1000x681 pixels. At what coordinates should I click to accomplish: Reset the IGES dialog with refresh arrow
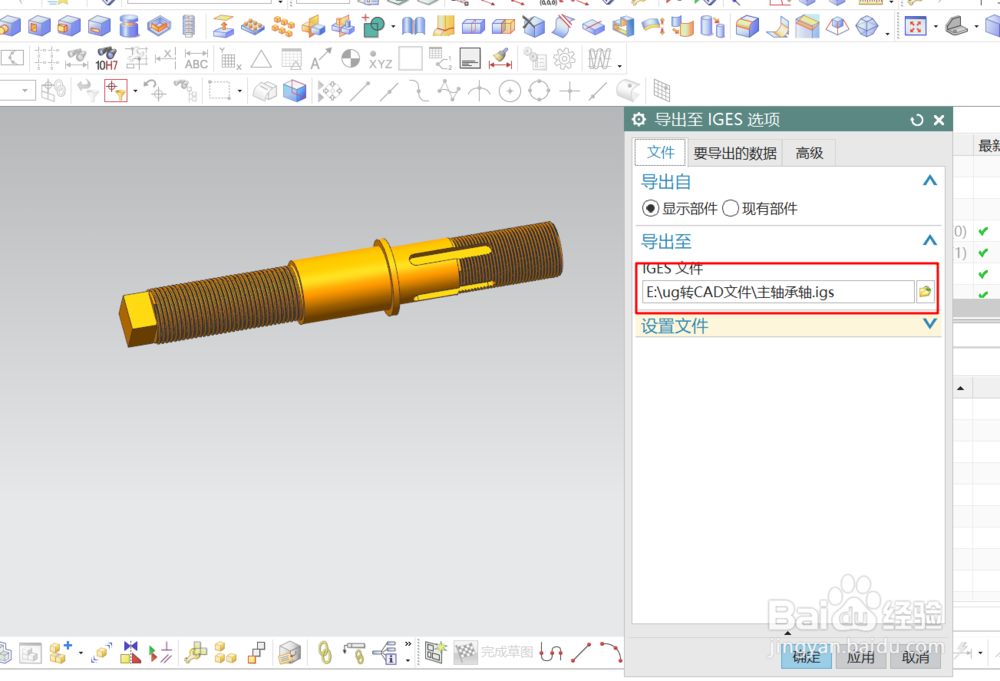(916, 120)
